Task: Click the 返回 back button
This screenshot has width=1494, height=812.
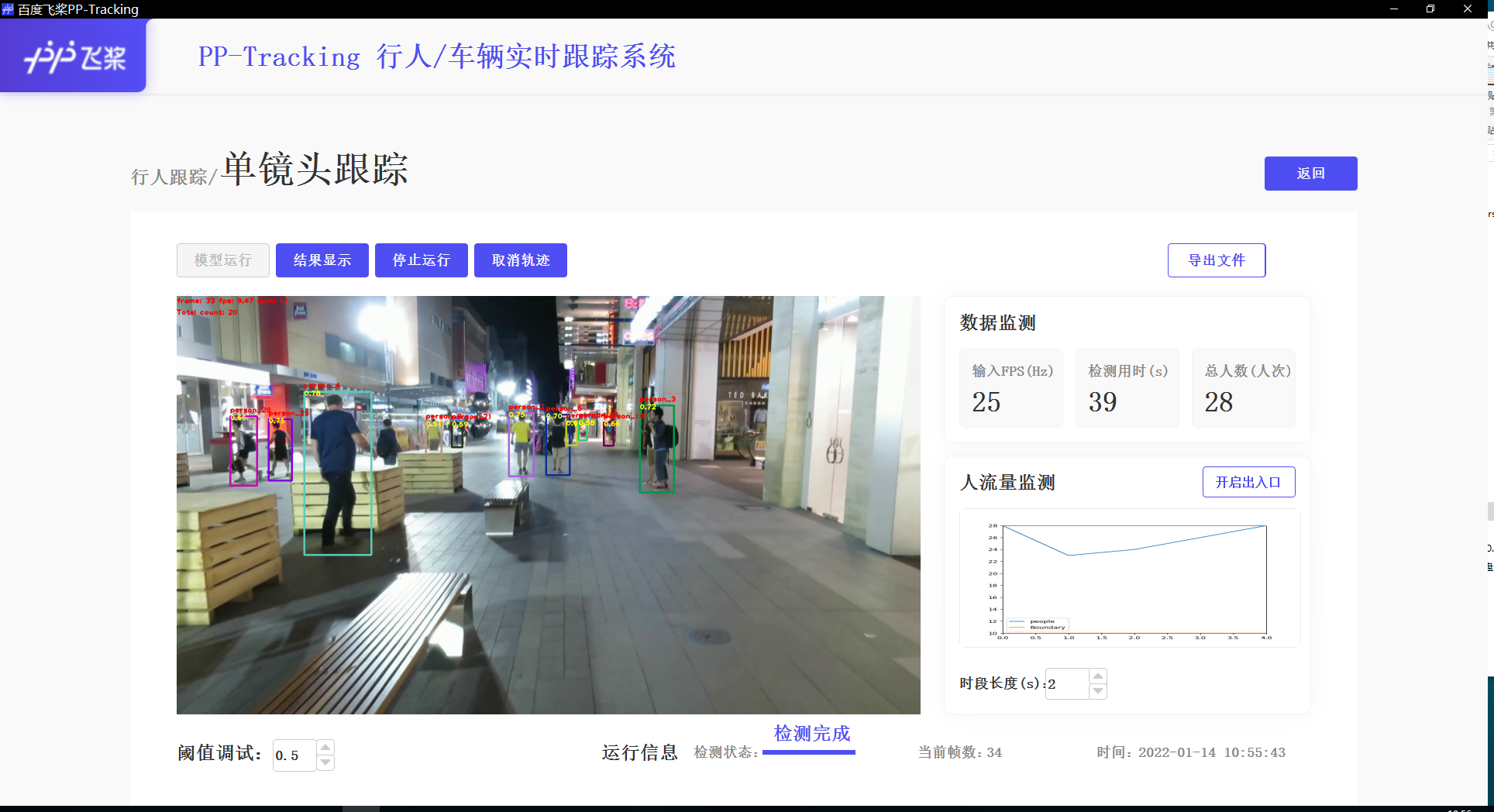Action: (x=1310, y=173)
